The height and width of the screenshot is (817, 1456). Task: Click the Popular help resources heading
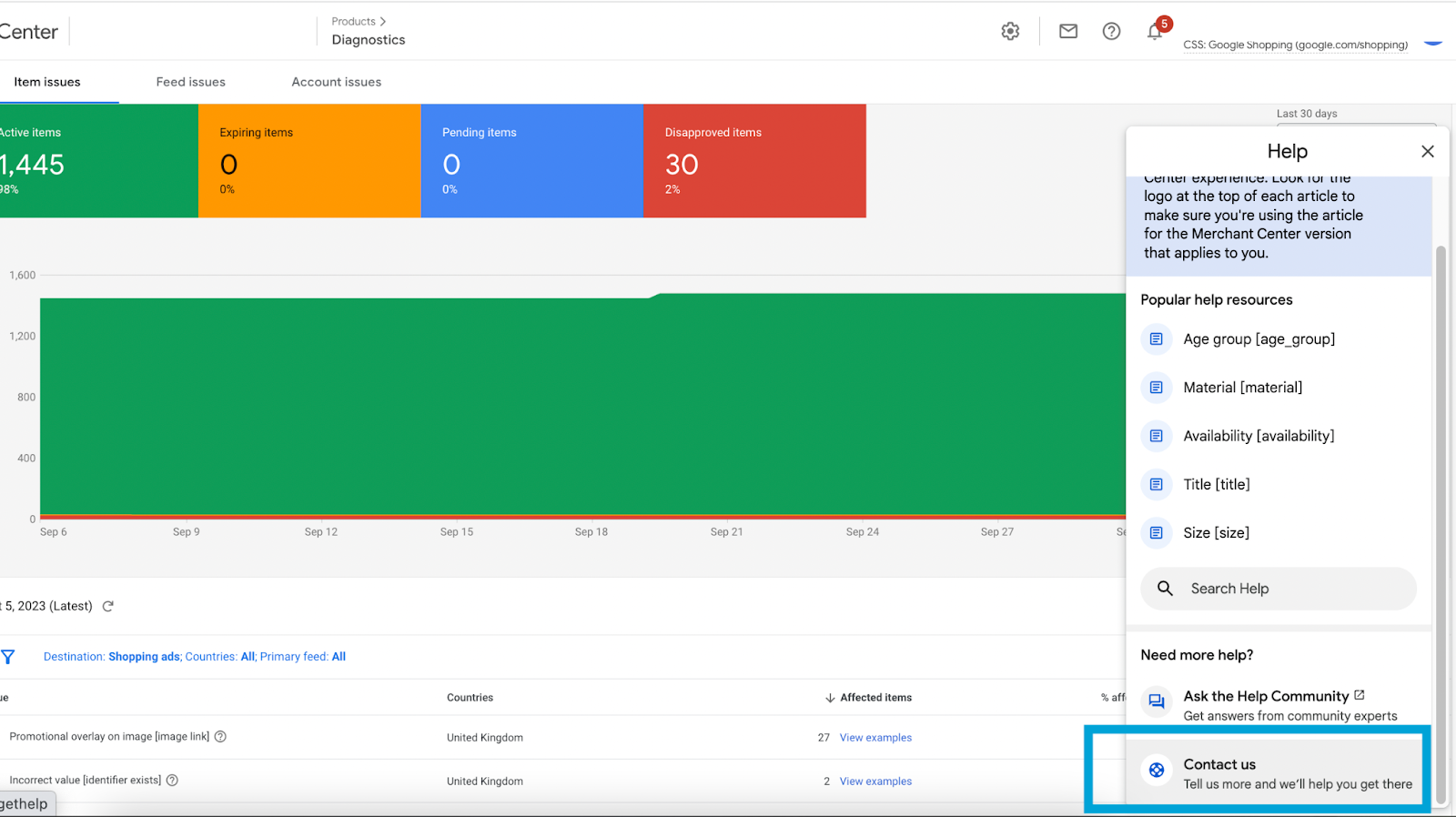(1217, 299)
